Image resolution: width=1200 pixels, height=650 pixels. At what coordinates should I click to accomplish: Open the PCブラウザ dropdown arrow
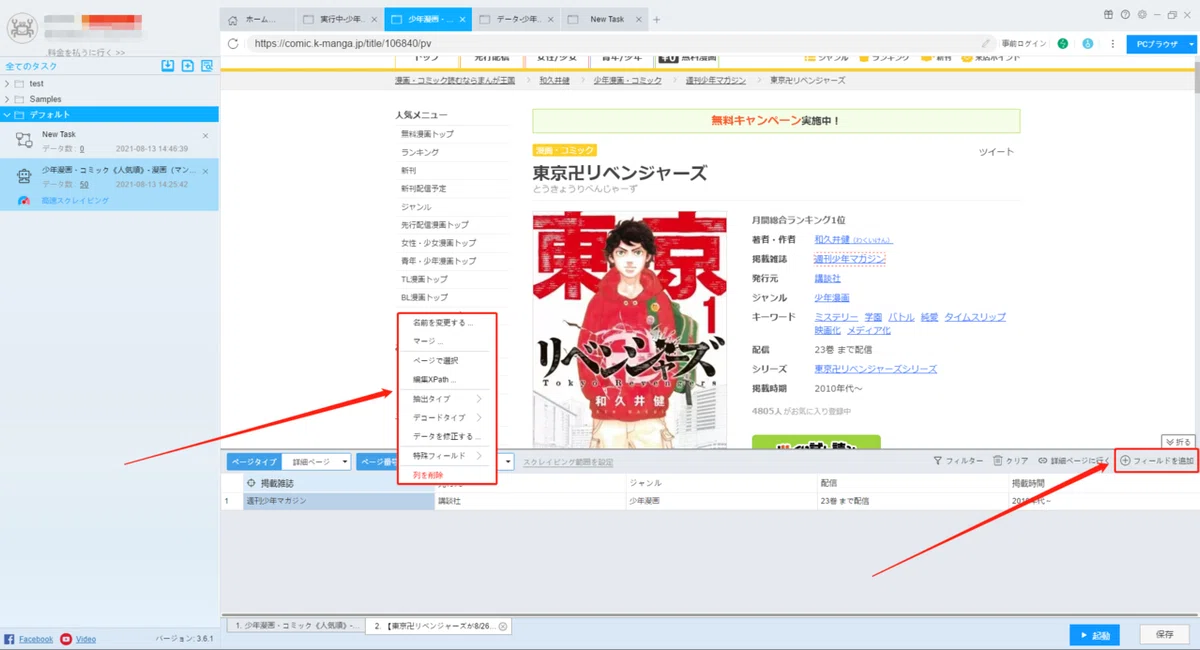click(x=1191, y=44)
